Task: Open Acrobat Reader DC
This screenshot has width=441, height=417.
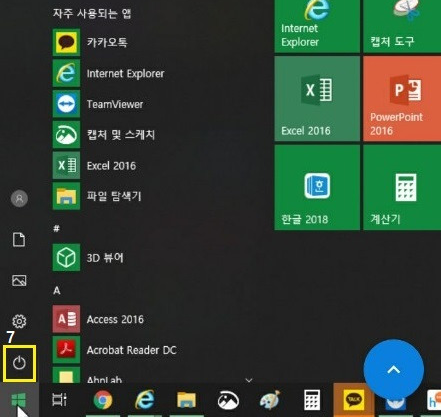Action: point(114,350)
